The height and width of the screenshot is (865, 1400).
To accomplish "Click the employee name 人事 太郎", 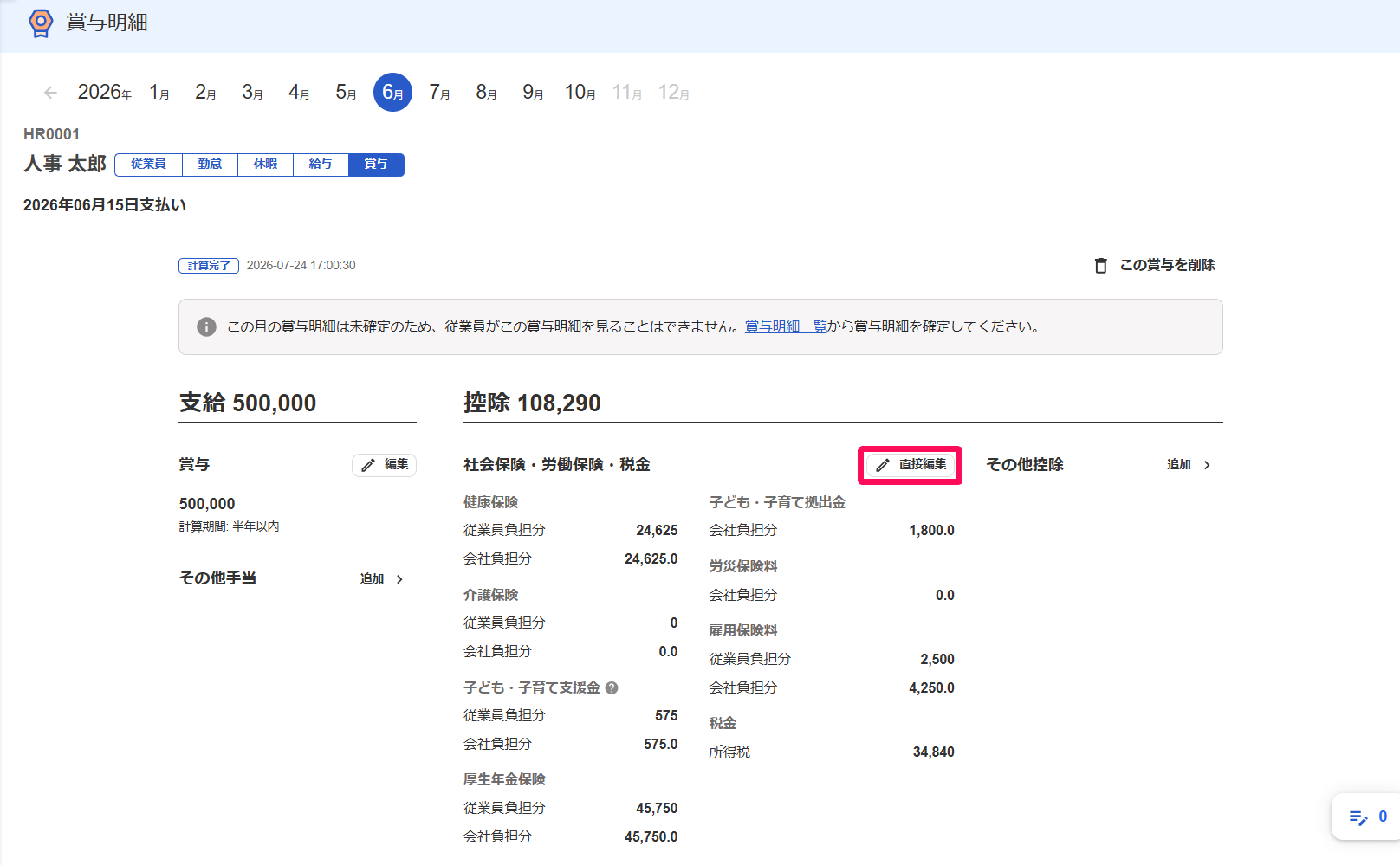I will tap(65, 164).
